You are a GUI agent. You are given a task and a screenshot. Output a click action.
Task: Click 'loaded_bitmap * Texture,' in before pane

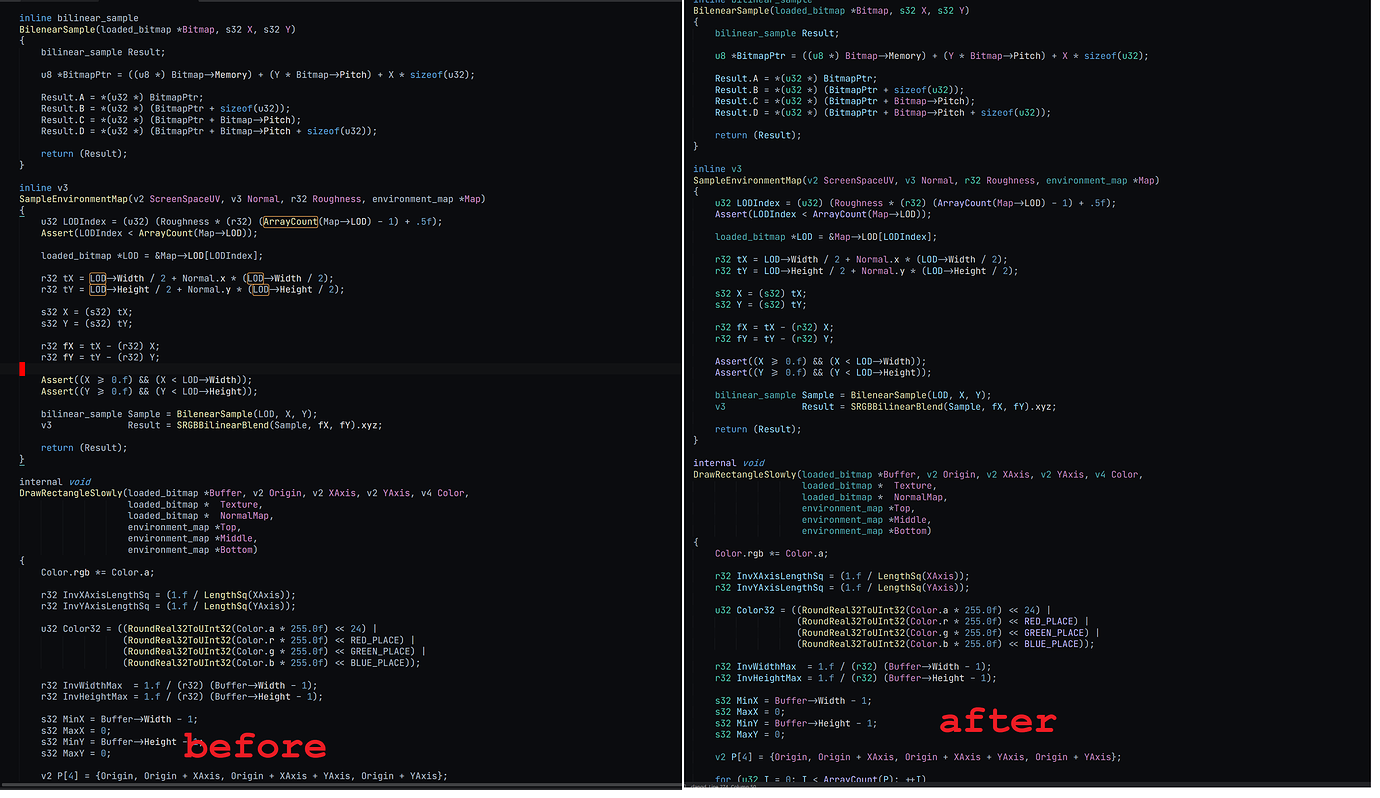(195, 505)
